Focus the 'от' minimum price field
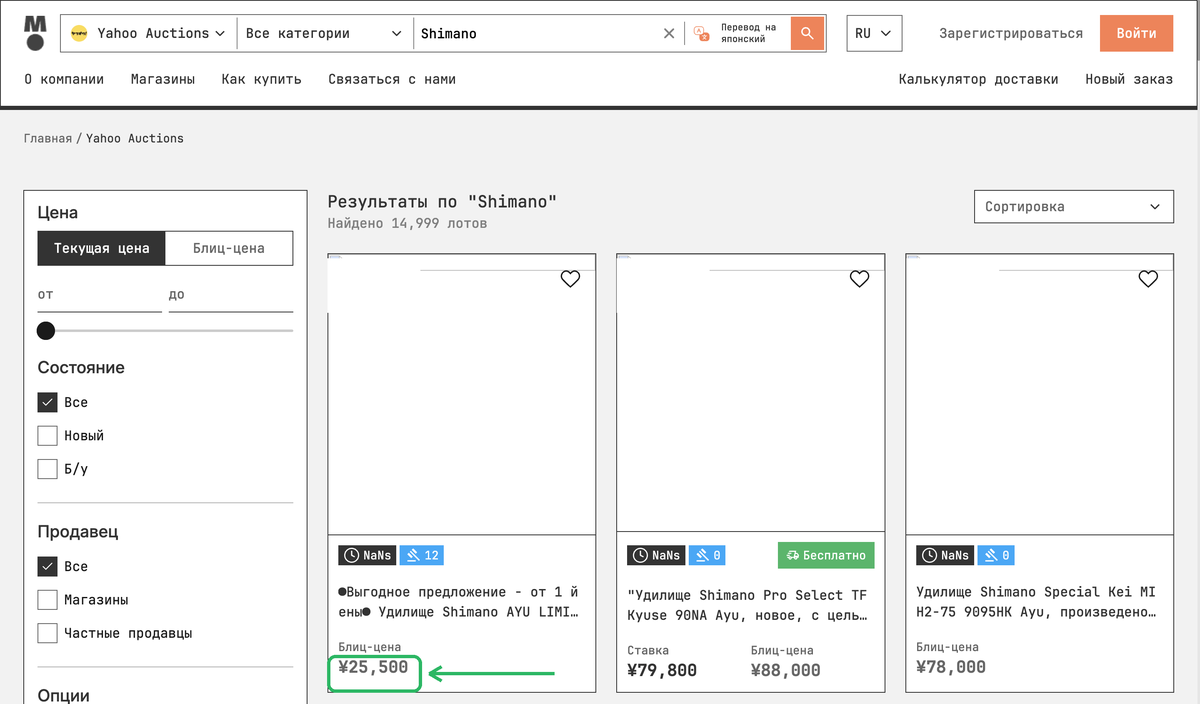 pyautogui.click(x=100, y=296)
